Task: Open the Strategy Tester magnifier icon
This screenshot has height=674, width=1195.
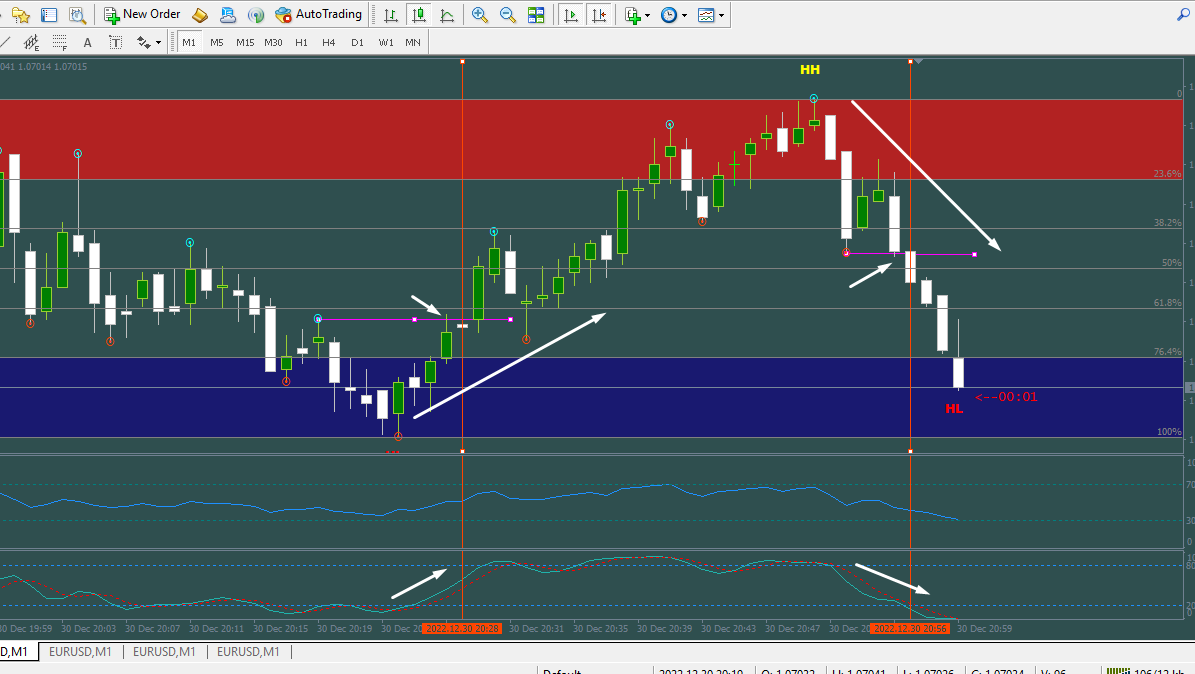Action: [x=77, y=14]
